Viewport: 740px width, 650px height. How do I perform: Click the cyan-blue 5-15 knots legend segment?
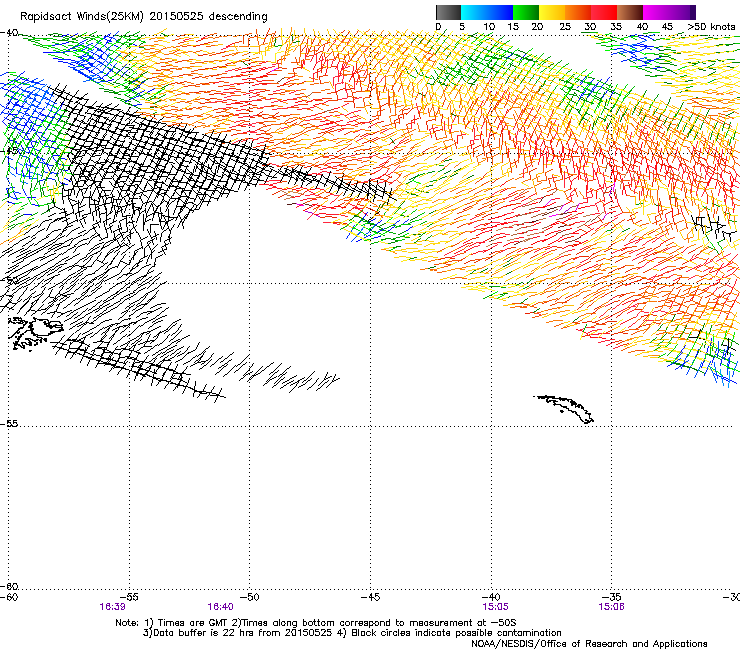click(x=487, y=12)
